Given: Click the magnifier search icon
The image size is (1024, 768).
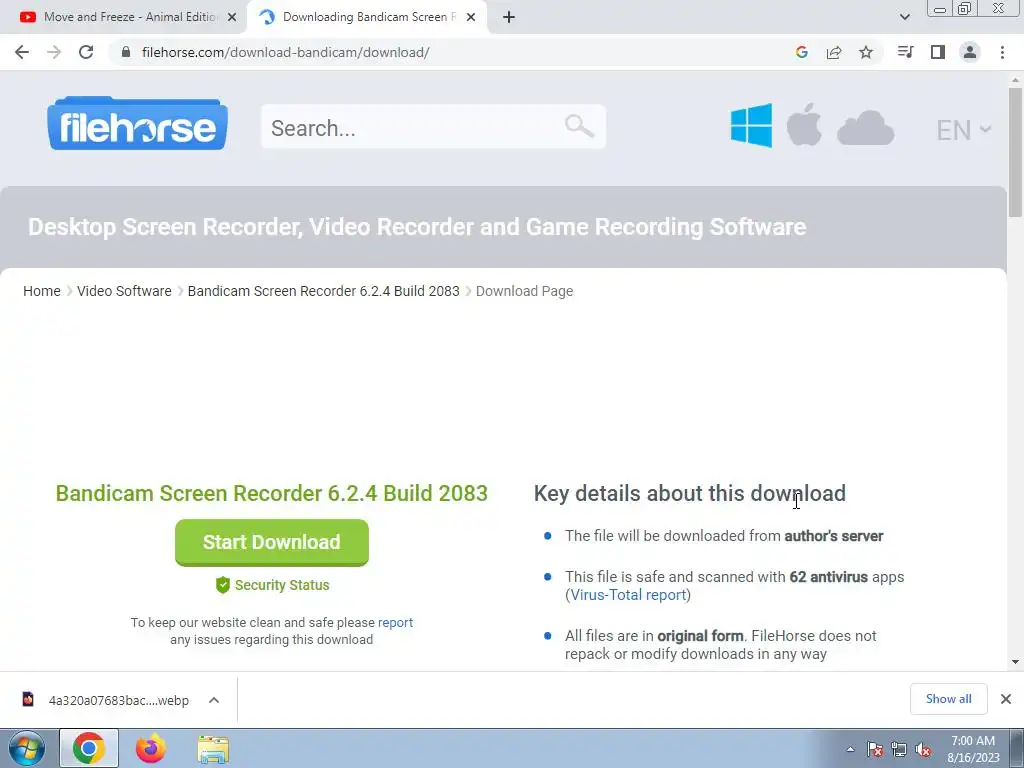Looking at the screenshot, I should click(x=579, y=125).
